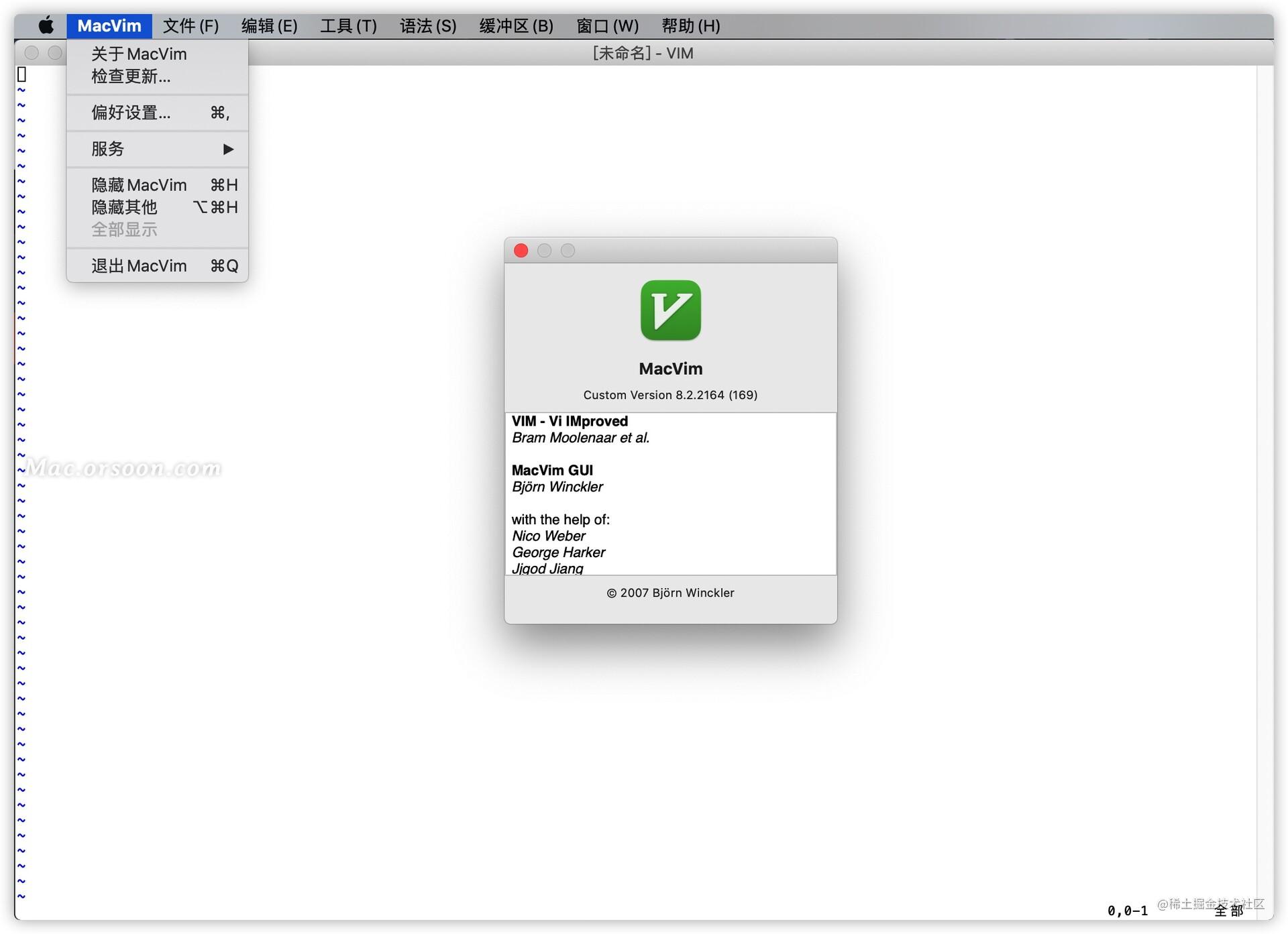
Task: Open 偏好设置... from the menu
Action: [158, 113]
